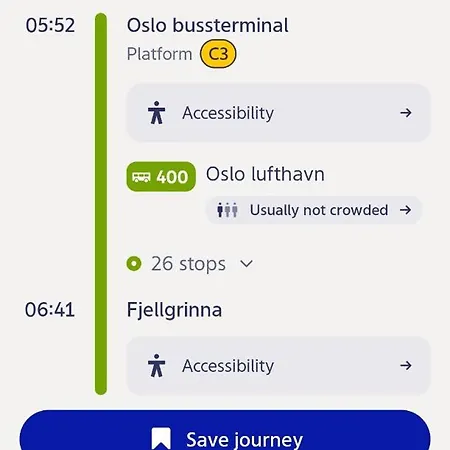
Task: Open the Usually not crowded details
Action: tap(314, 210)
